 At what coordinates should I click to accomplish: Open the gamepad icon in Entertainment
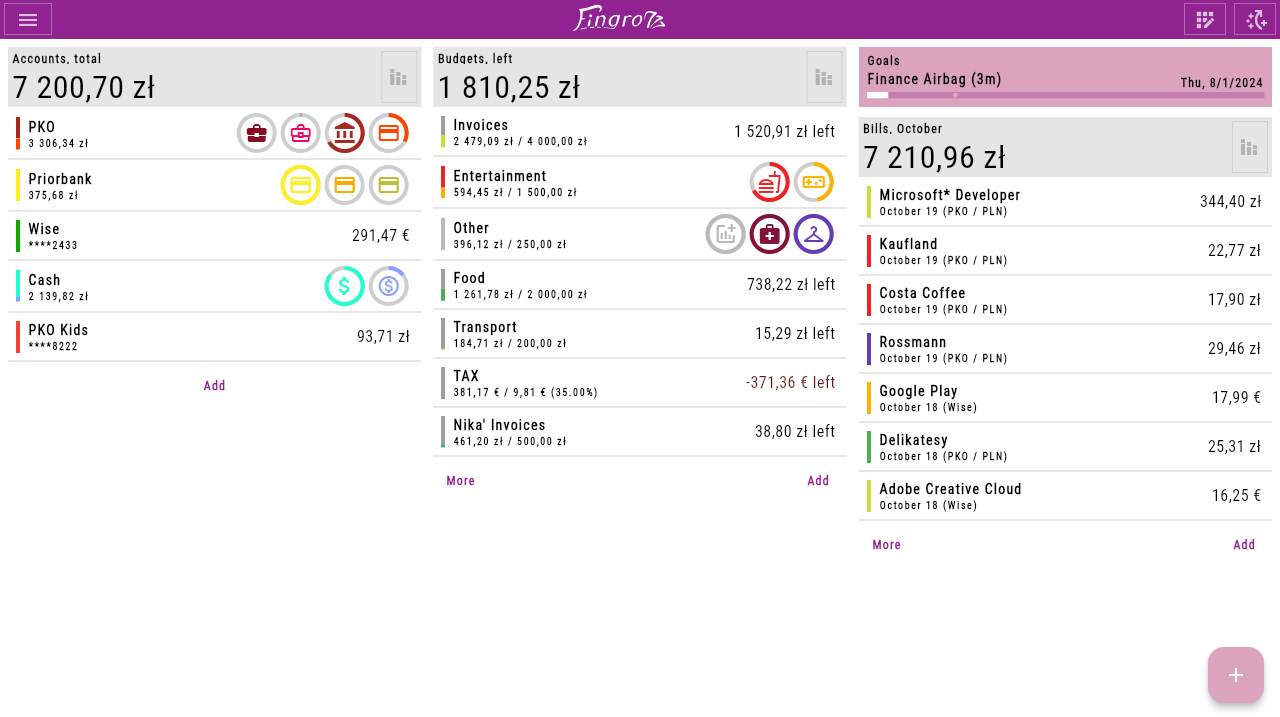(x=814, y=182)
